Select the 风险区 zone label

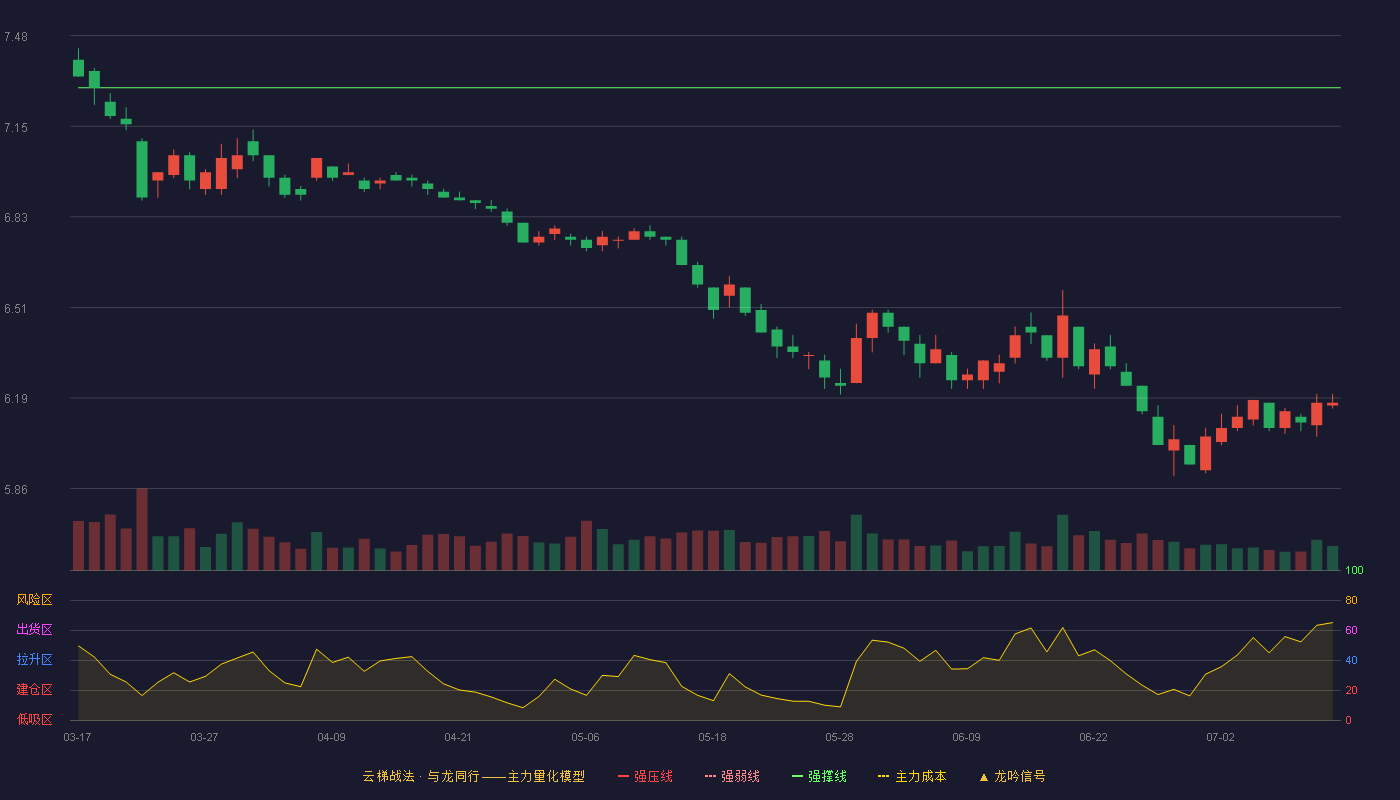(34, 600)
